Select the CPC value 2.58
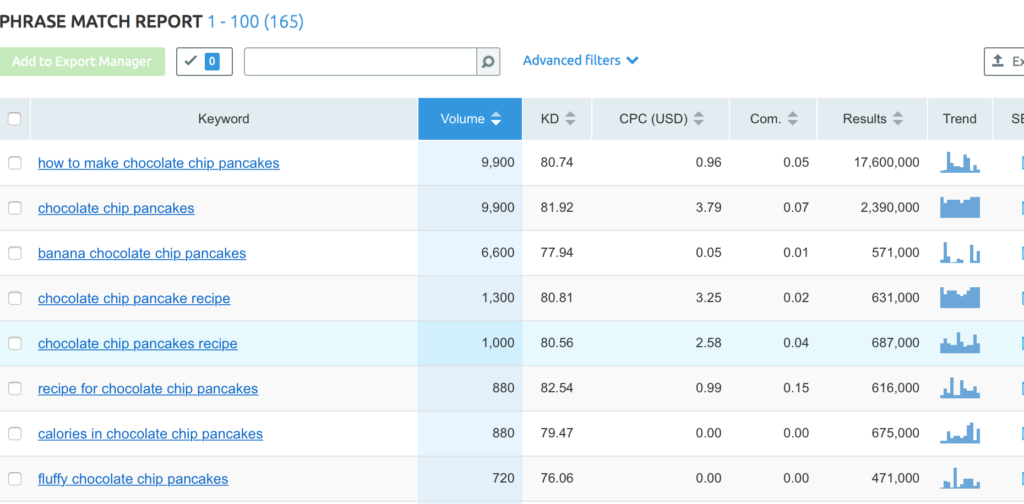This screenshot has height=504, width=1024. [709, 343]
